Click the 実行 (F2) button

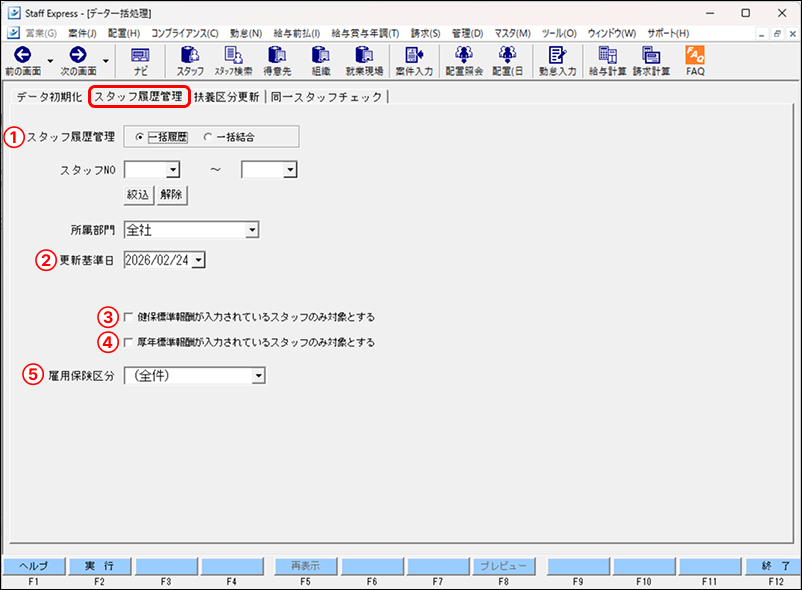[x=98, y=565]
